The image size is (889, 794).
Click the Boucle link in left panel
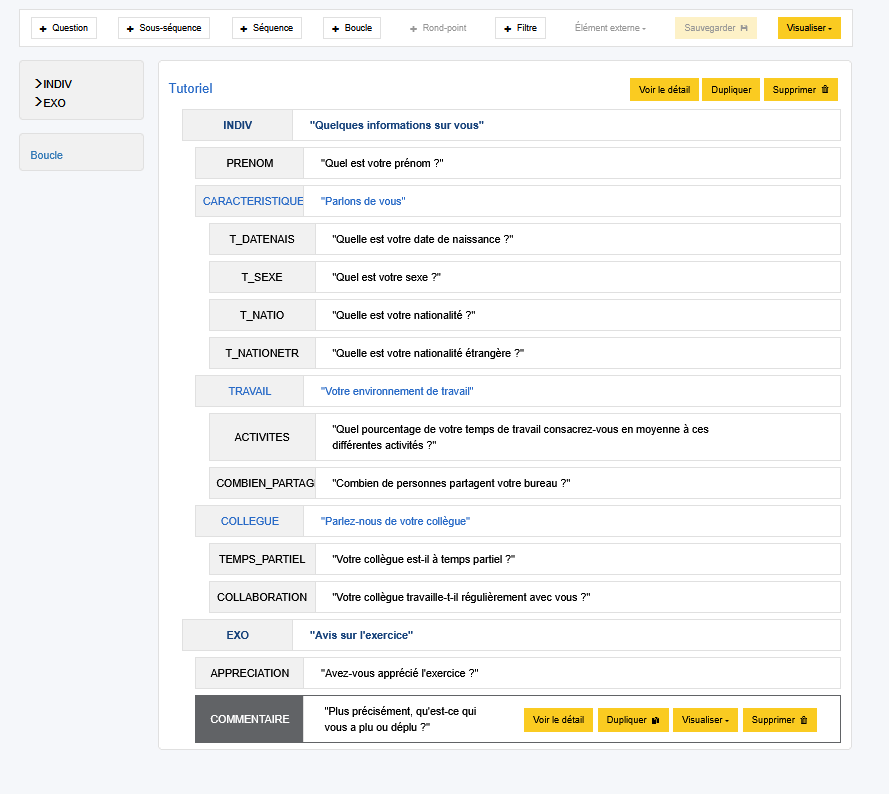(47, 155)
